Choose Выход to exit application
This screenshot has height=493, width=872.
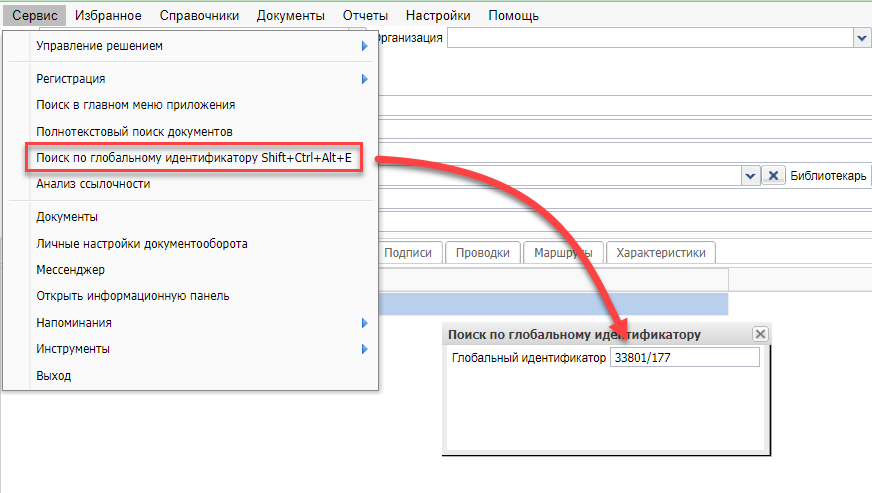[54, 376]
